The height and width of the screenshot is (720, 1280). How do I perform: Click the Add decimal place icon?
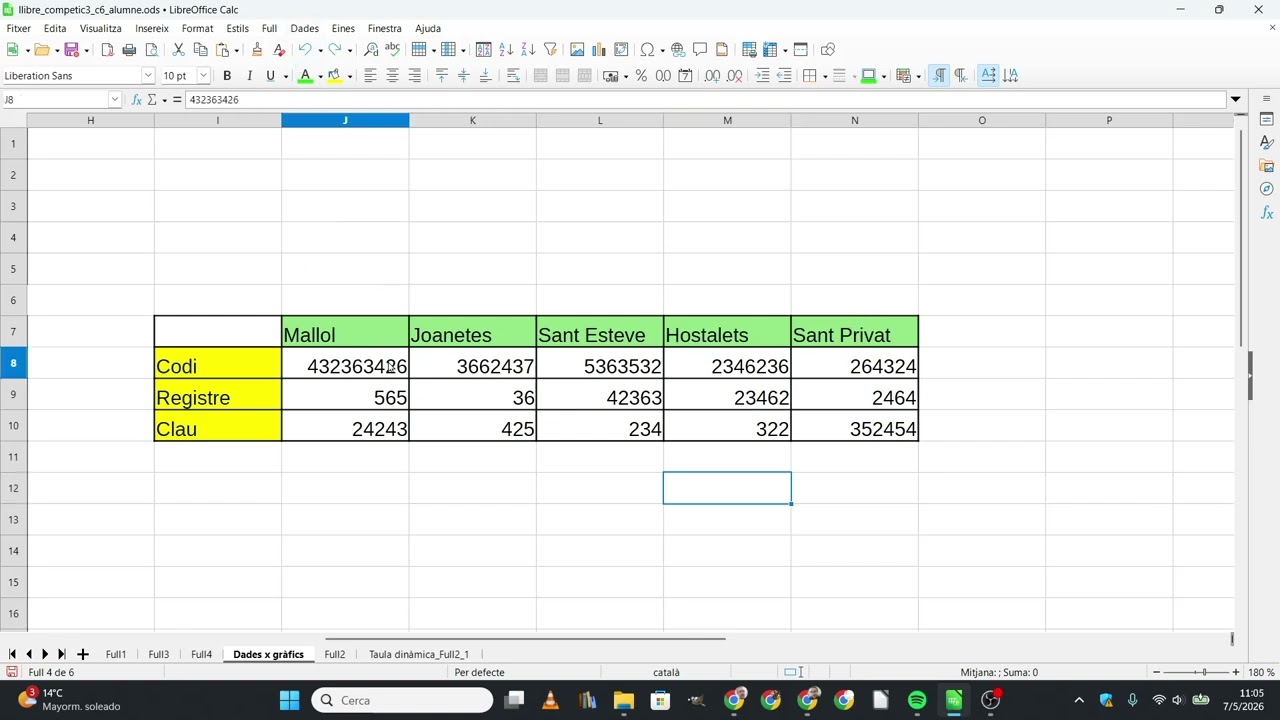[712, 76]
